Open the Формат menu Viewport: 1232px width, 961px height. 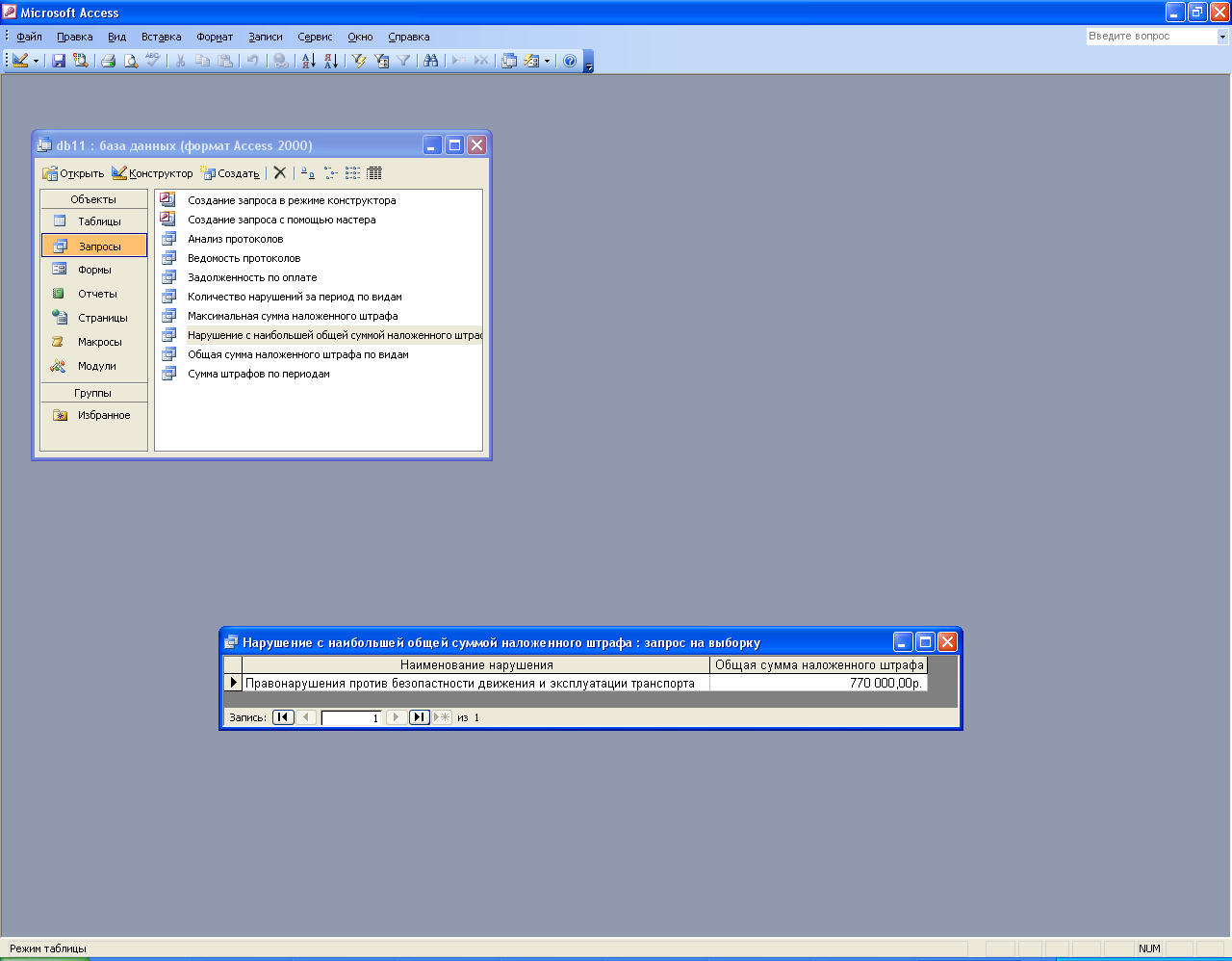(215, 37)
